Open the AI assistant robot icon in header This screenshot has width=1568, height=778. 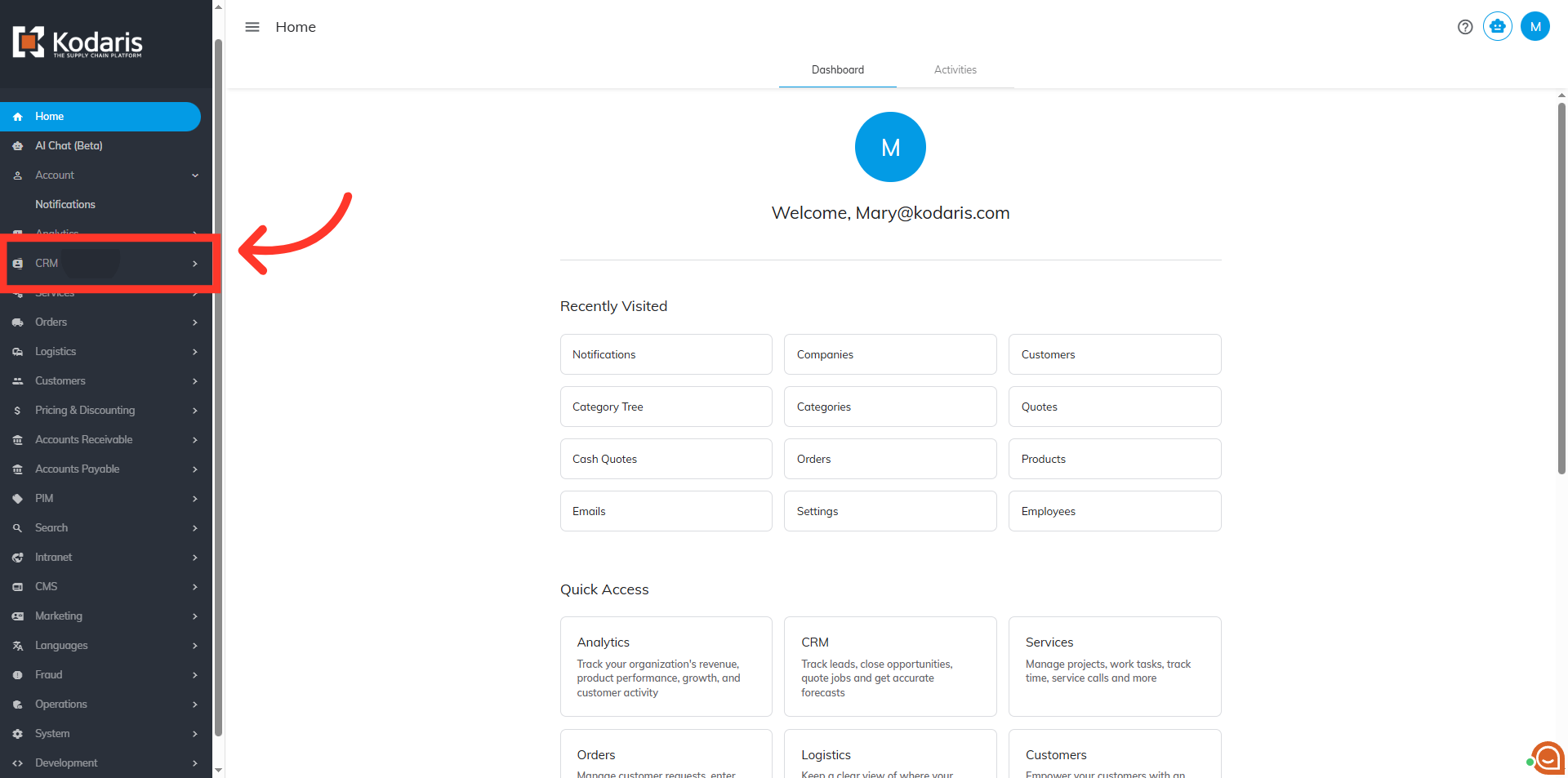click(1498, 26)
